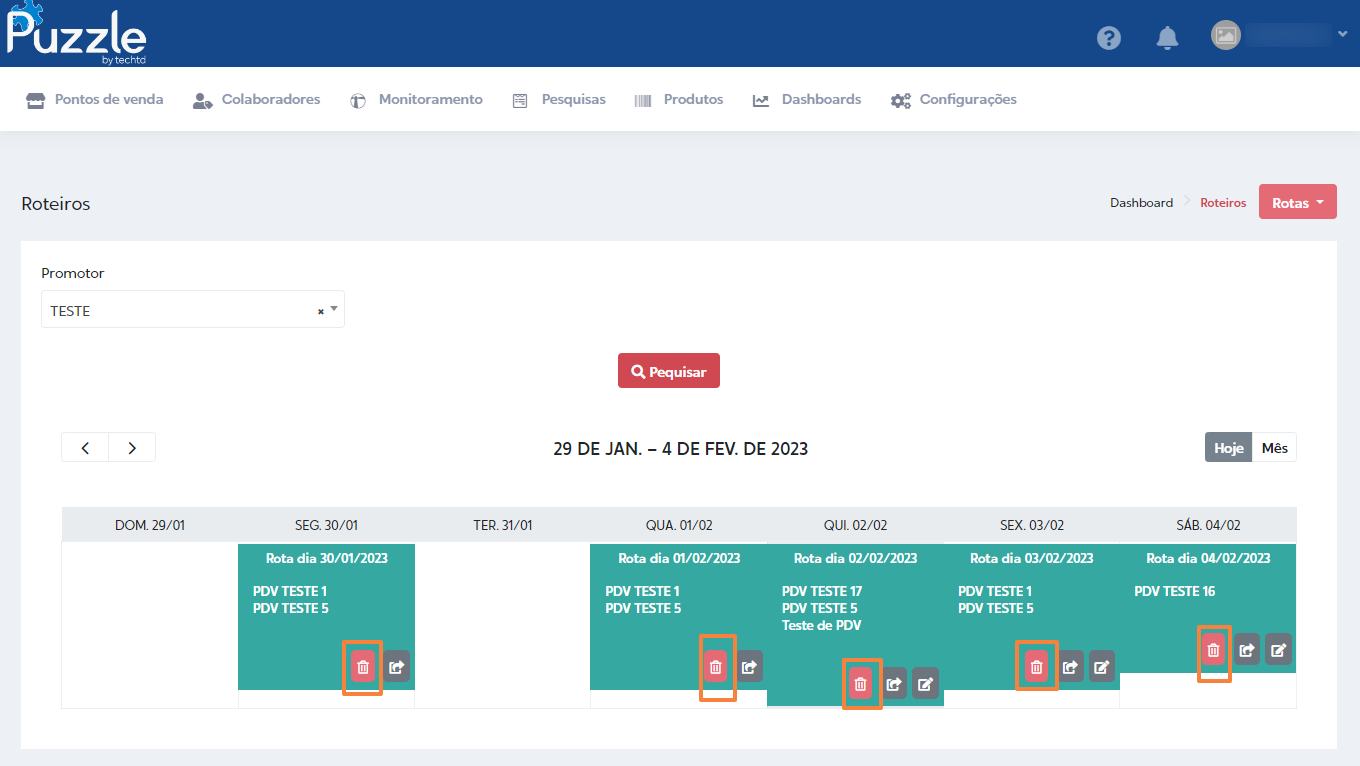Viewport: 1360px width, 766px height.
Task: Click the SÁB. 04/02 column header
Action: coord(1208,525)
